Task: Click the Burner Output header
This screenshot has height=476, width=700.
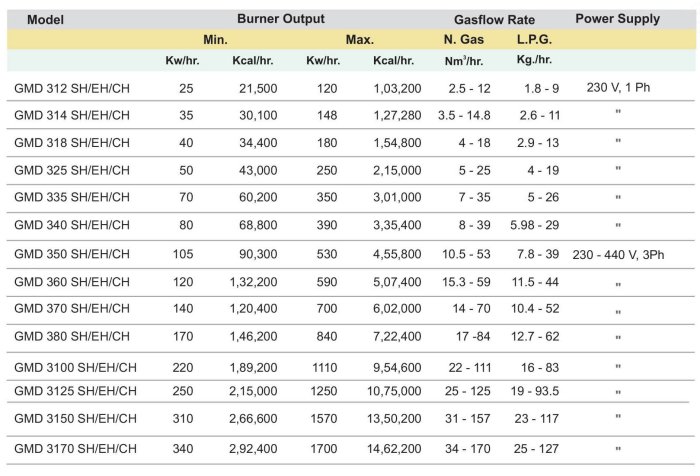Action: pos(281,19)
